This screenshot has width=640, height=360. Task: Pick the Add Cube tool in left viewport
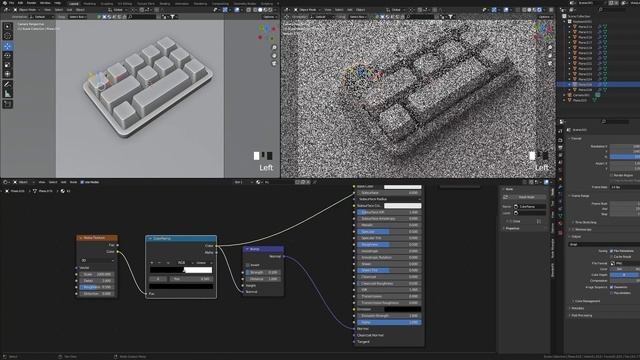pos(8,104)
